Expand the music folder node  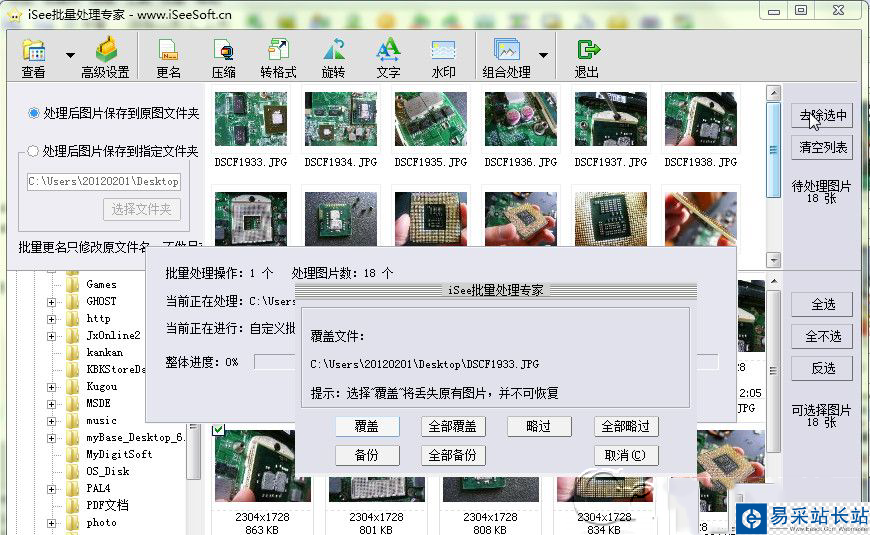click(52, 421)
